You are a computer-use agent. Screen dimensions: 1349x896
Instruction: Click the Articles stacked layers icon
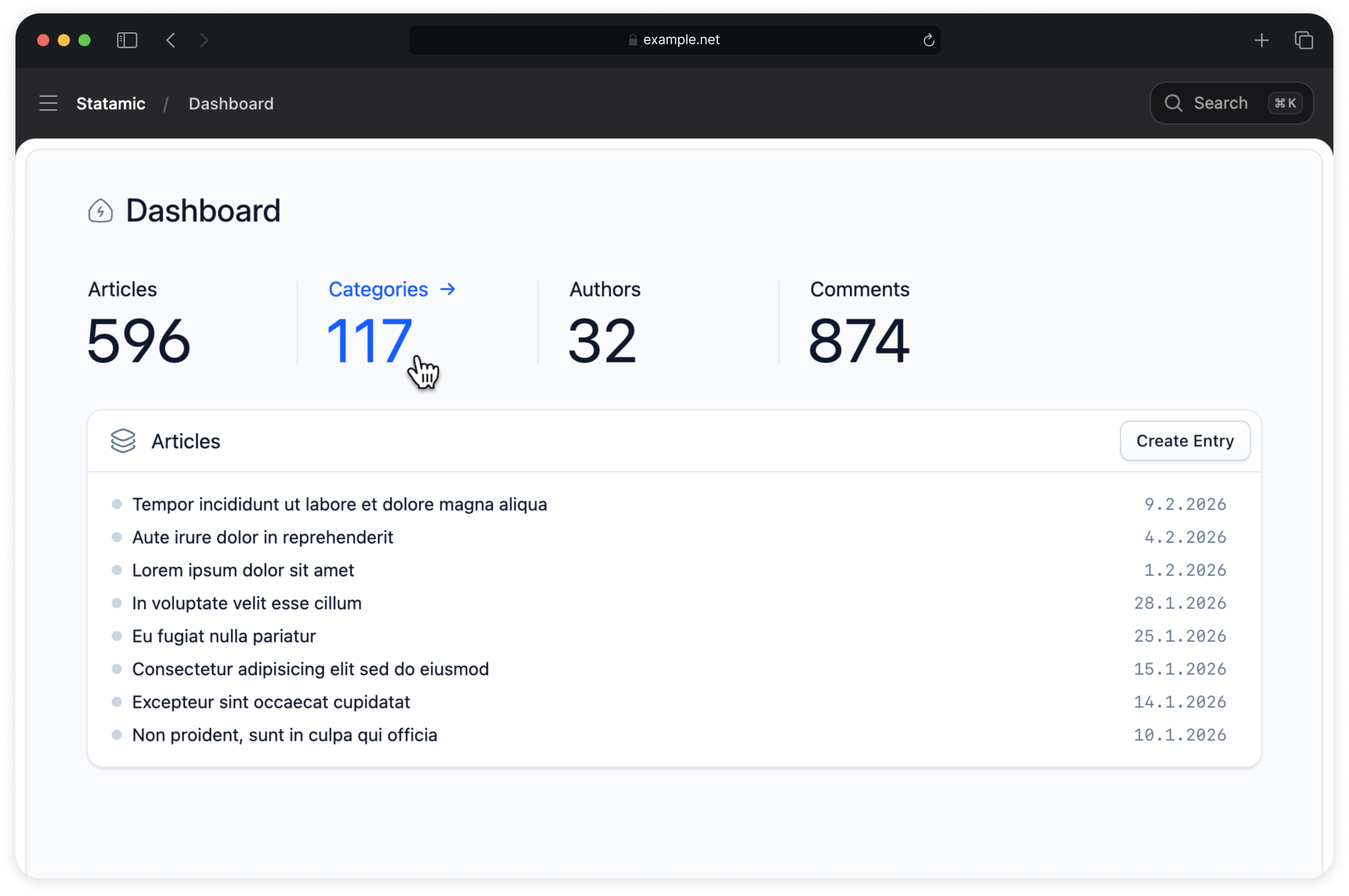123,441
